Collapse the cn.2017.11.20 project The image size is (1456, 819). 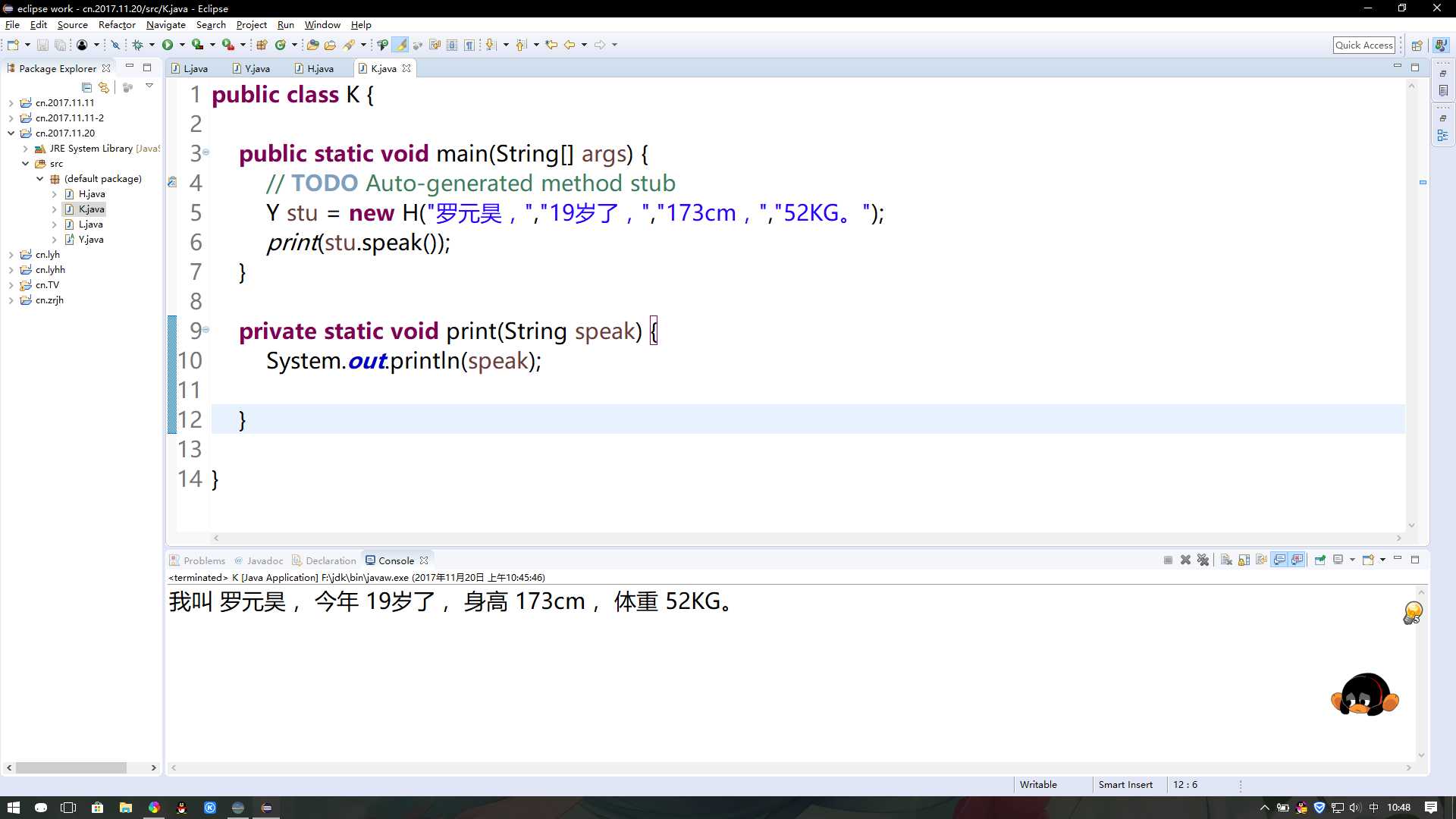tap(11, 133)
